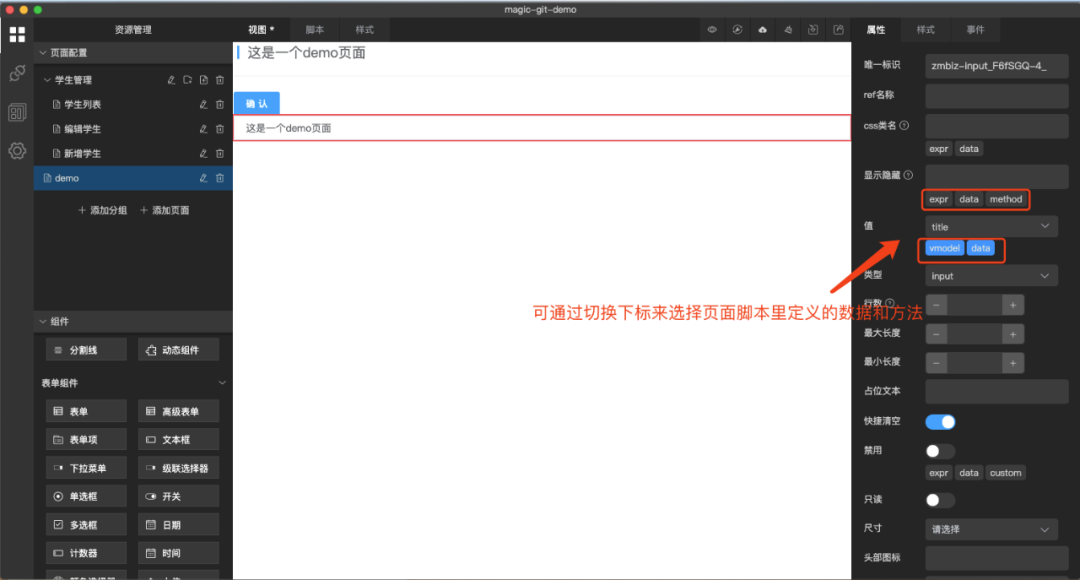
Task: Click the 确认 button on the canvas
Action: (x=258, y=103)
